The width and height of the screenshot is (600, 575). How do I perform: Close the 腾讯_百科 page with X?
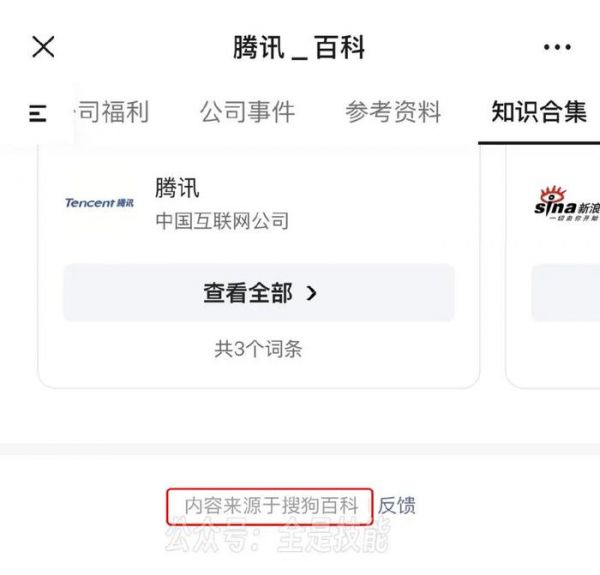point(43,47)
